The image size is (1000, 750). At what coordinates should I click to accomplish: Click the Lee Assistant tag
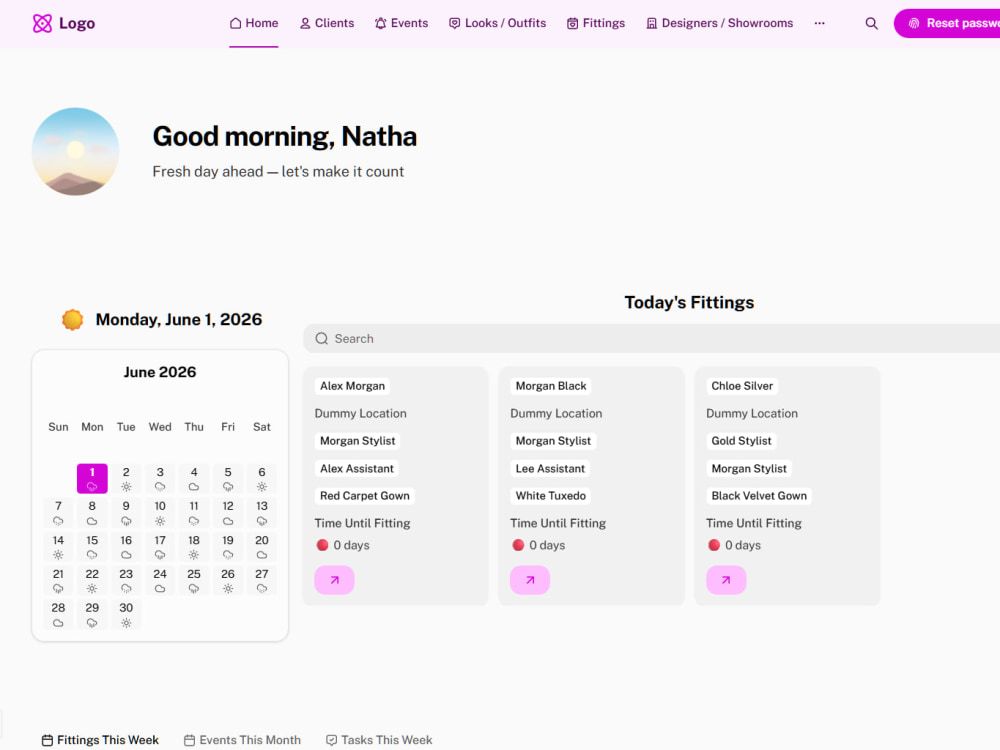(550, 468)
